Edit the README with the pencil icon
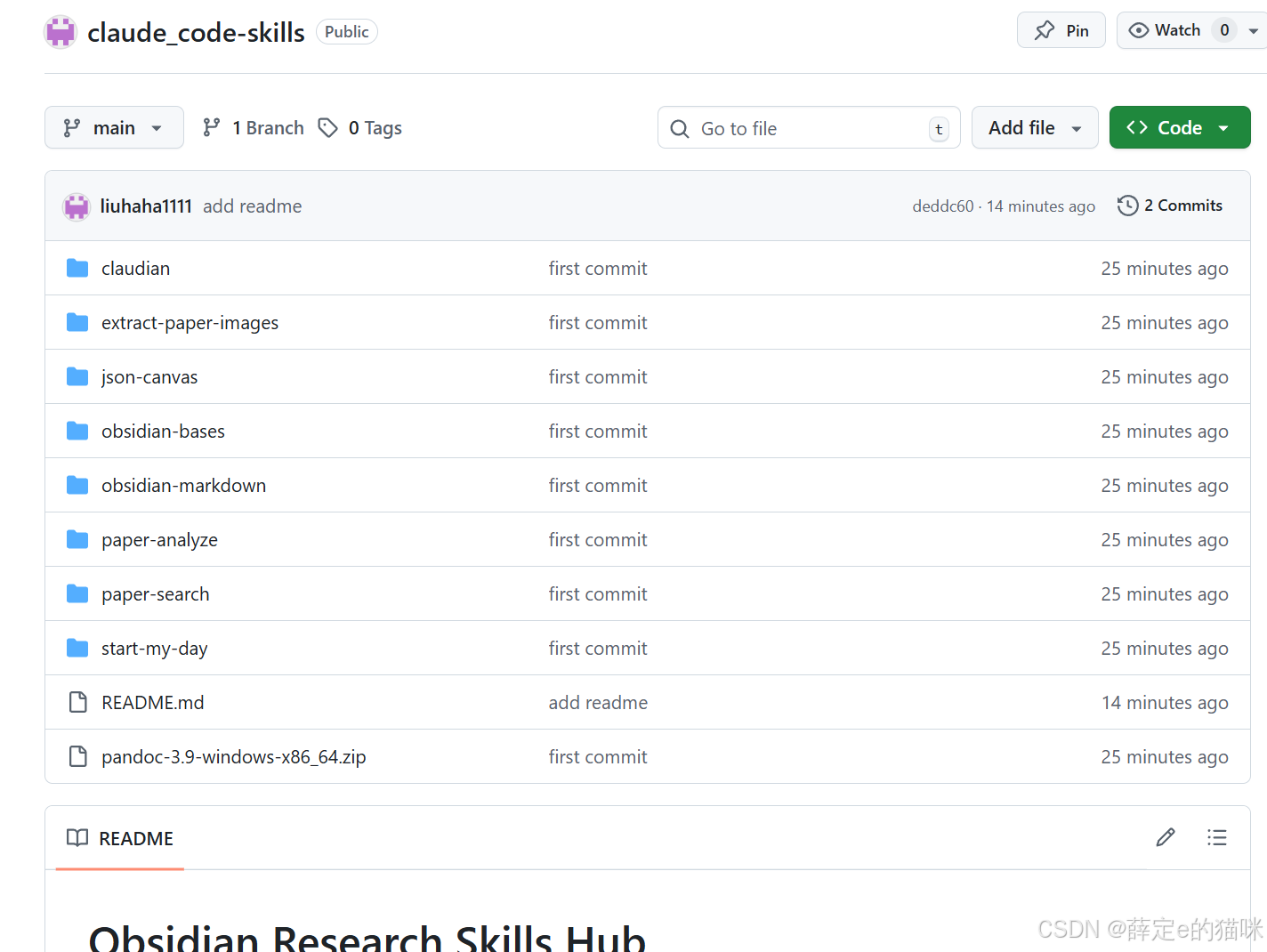 tap(1166, 837)
